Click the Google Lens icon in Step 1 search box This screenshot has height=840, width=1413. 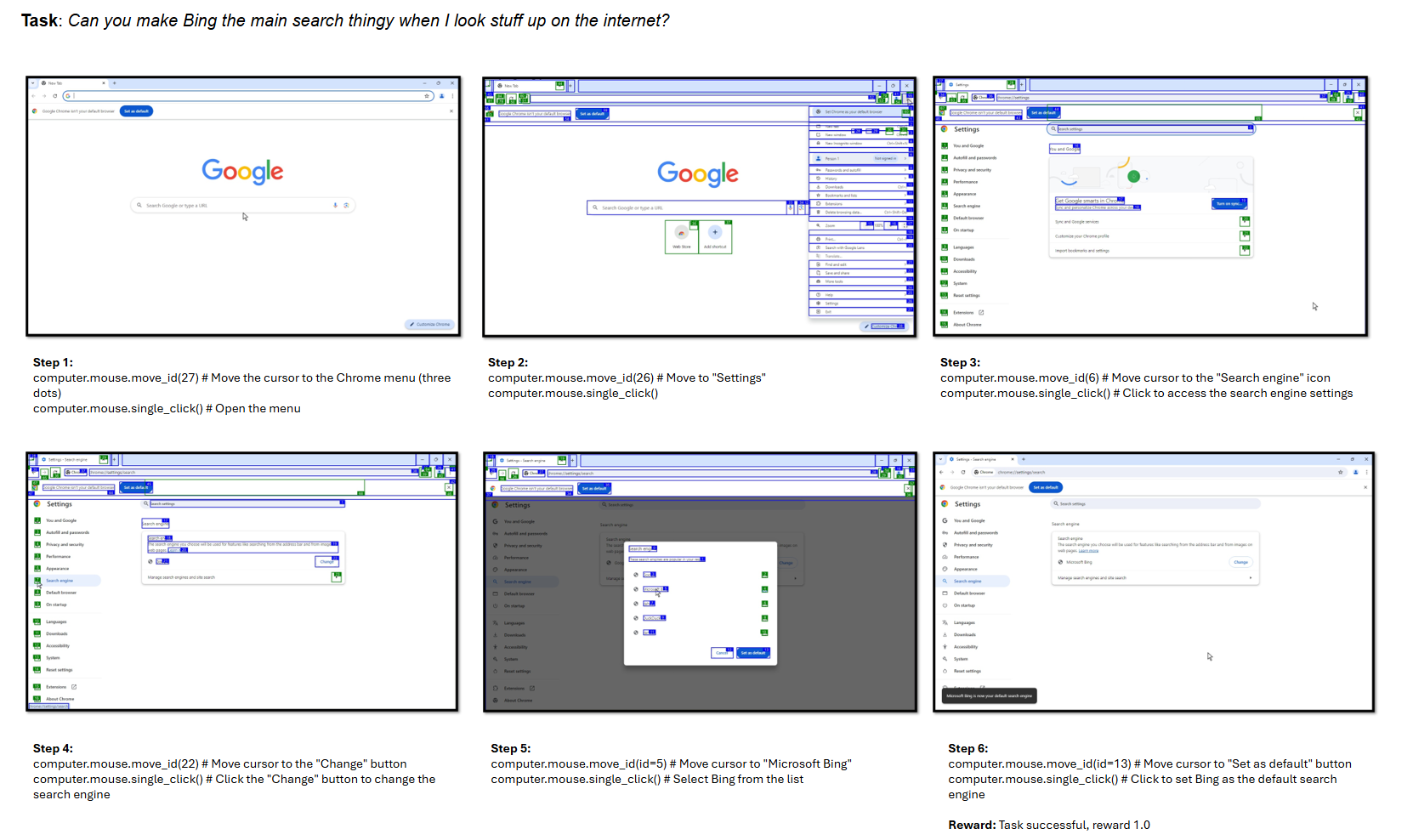(346, 205)
